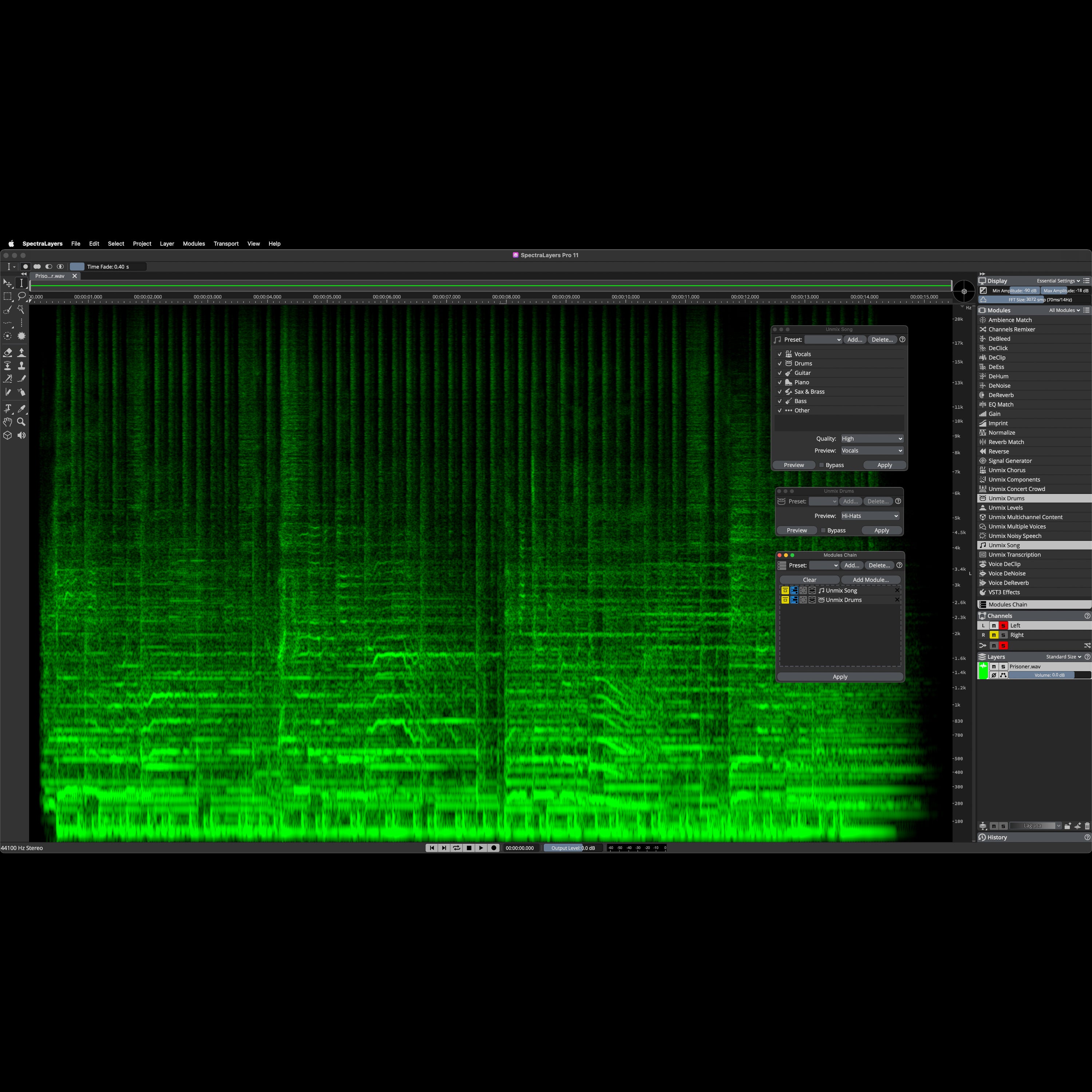The image size is (1092, 1092).
Task: Open the Hi-Hats Preview dropdown
Action: click(870, 516)
